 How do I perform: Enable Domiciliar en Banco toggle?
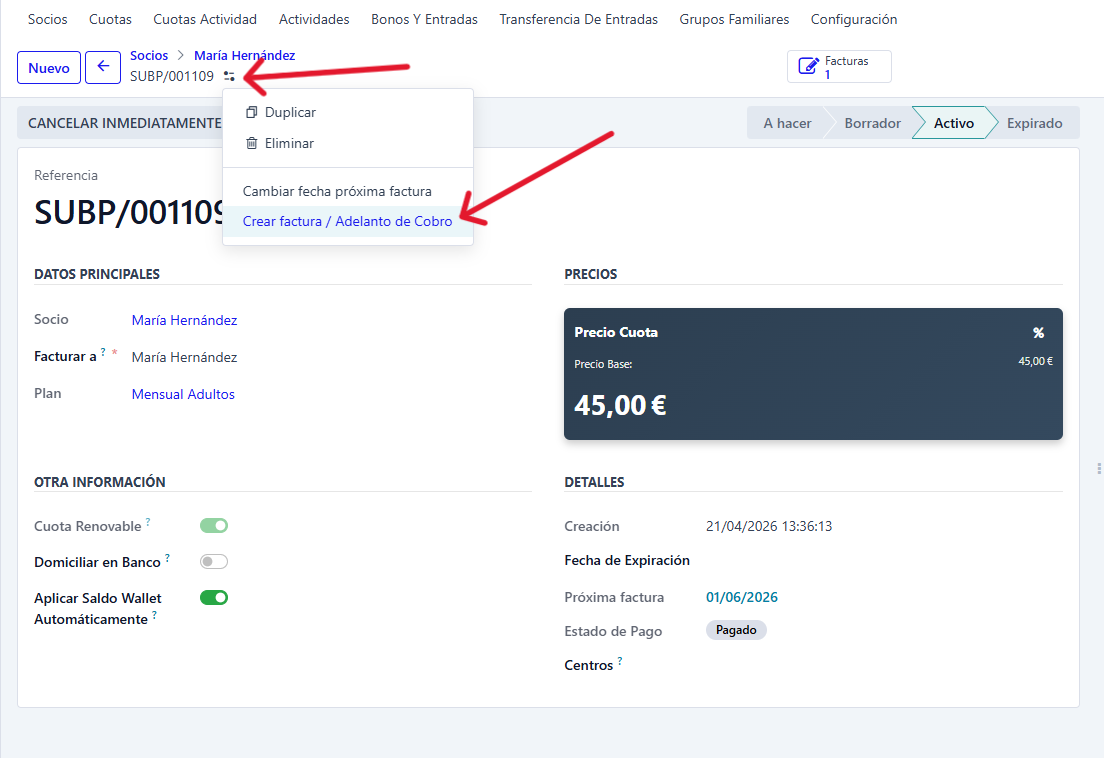[x=214, y=562]
